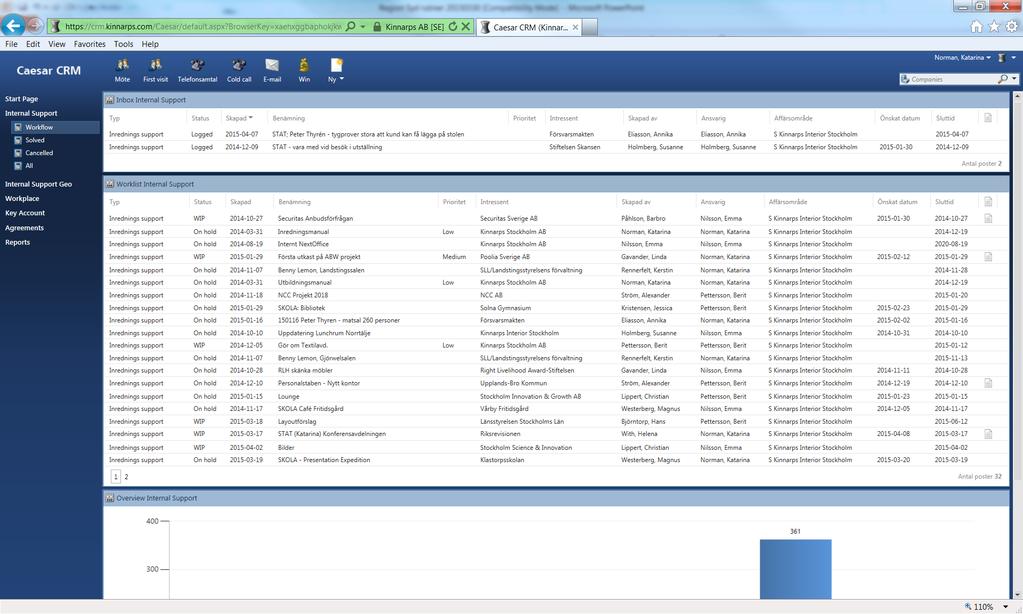Start a Telefonsamtal entry
The width and height of the screenshot is (1023, 614).
click(197, 70)
